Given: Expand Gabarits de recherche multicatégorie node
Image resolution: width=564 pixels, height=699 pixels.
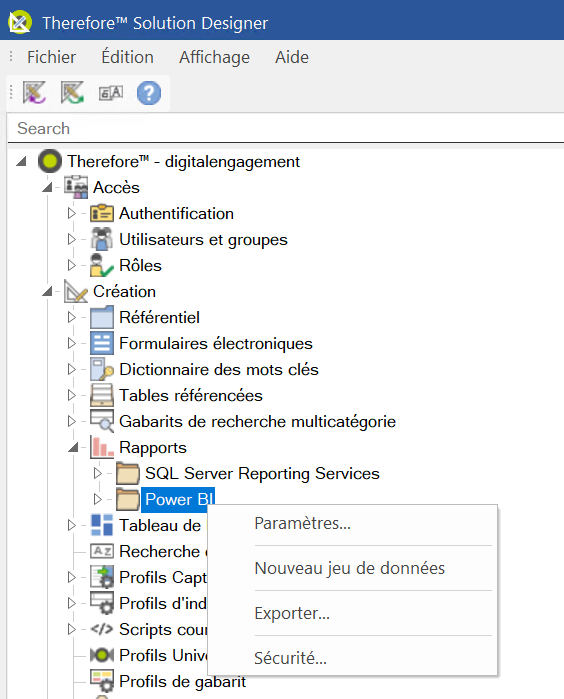Looking at the screenshot, I should pos(71,421).
